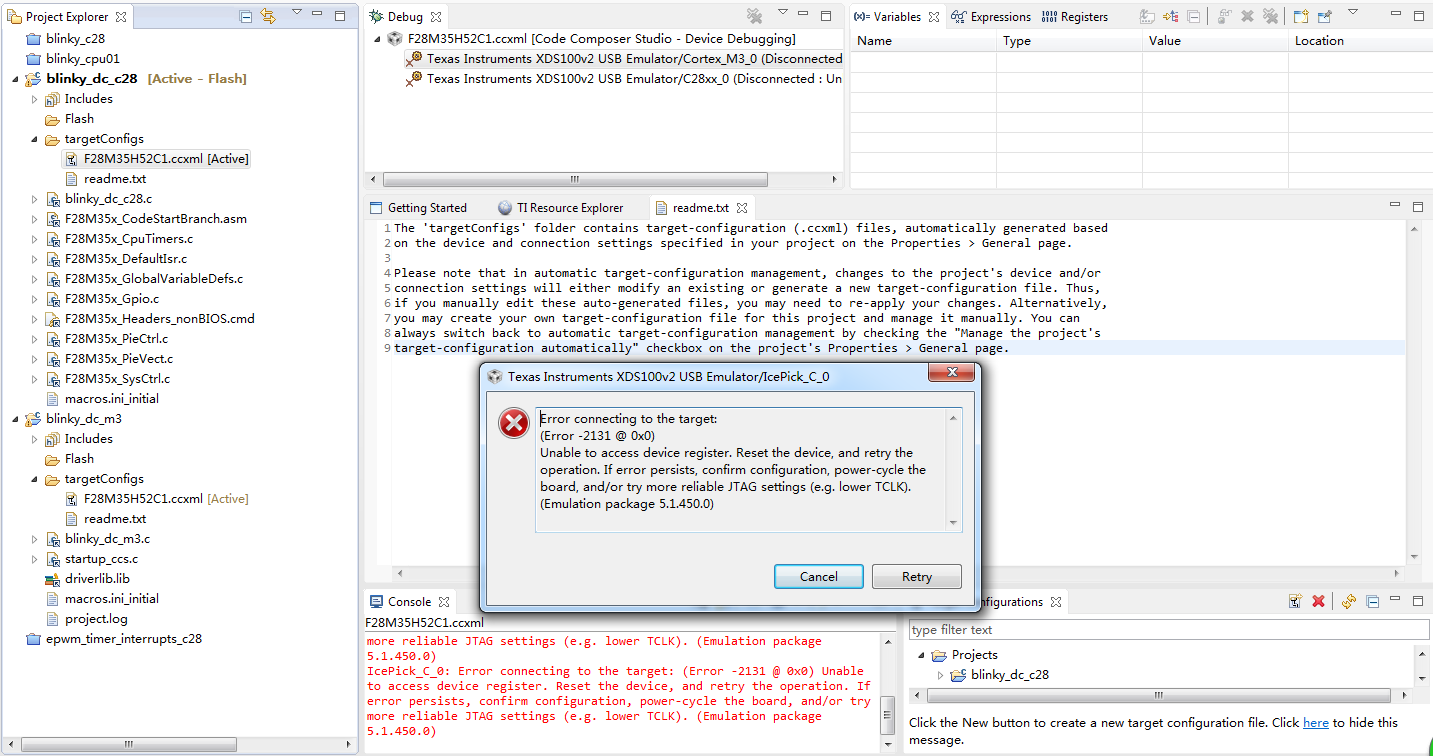The width and height of the screenshot is (1433, 756).
Task: Expand blinky_dc_c28 under Projects in Target Configurations
Action: coord(940,675)
